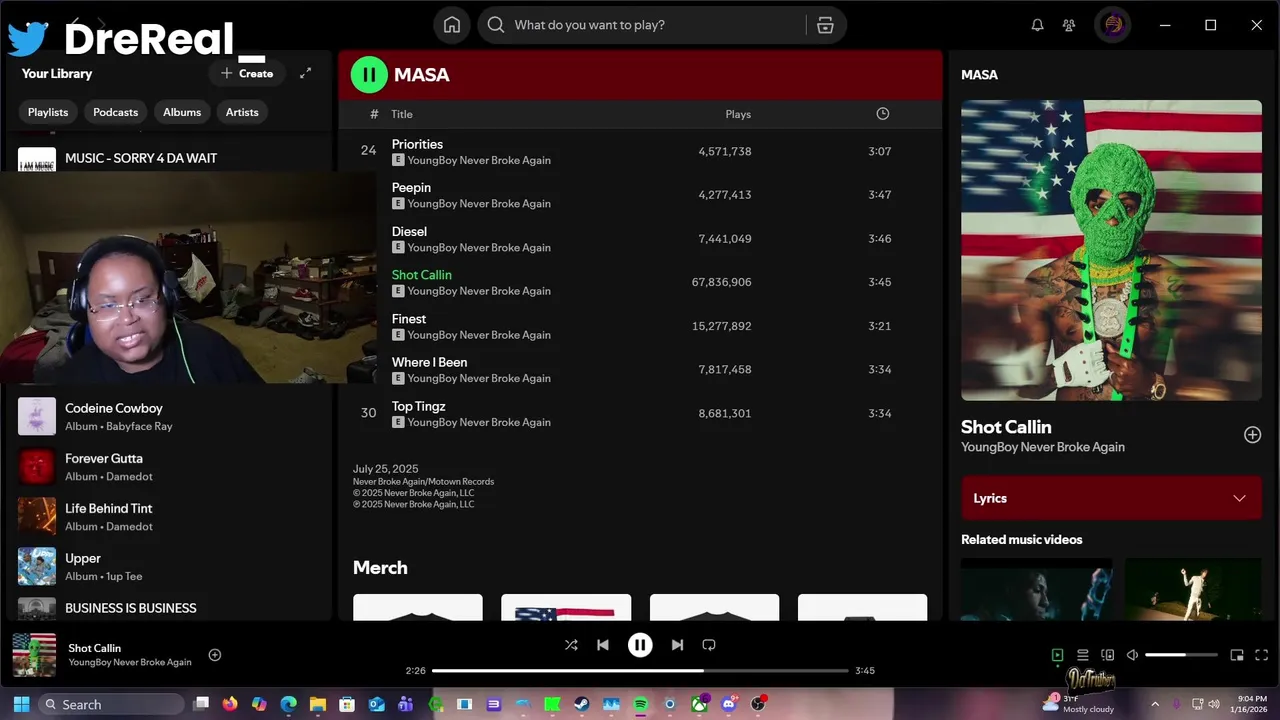Toggle Now Playing view panel
Screen dimensions: 1280x720
pyautogui.click(x=1057, y=655)
